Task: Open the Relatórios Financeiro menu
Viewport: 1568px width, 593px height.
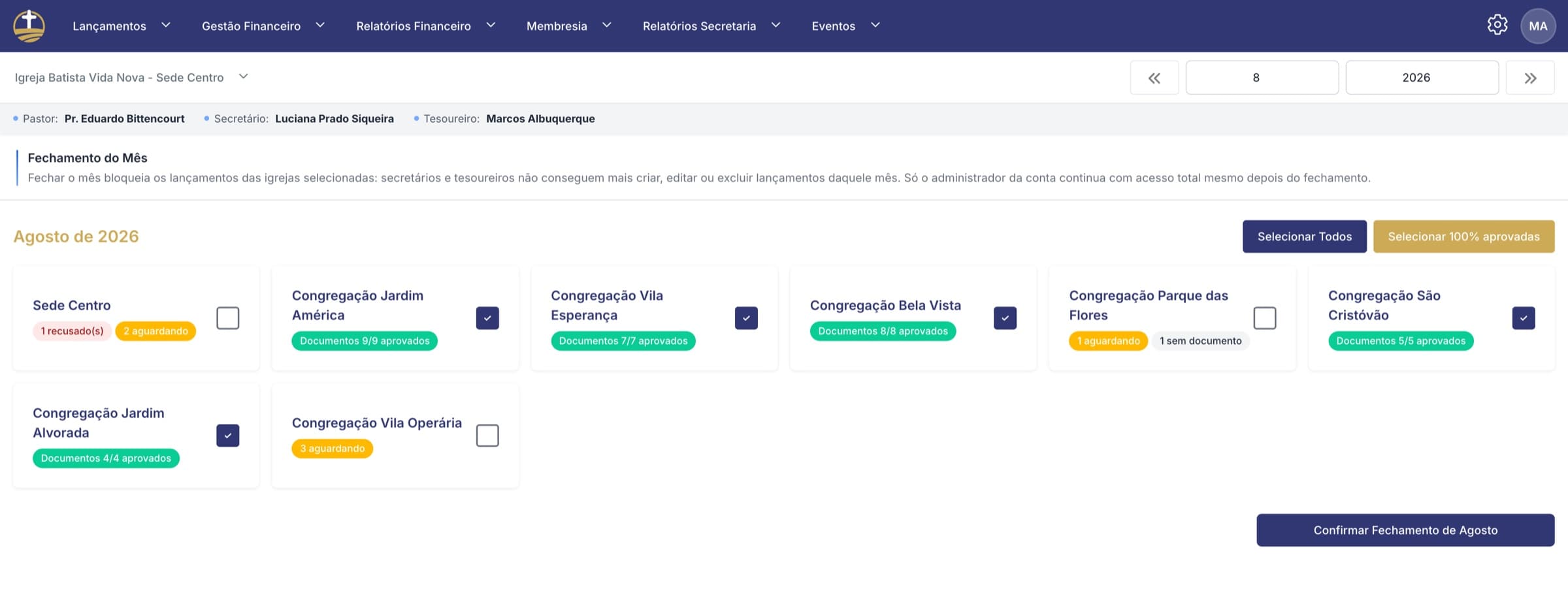Action: pos(414,26)
